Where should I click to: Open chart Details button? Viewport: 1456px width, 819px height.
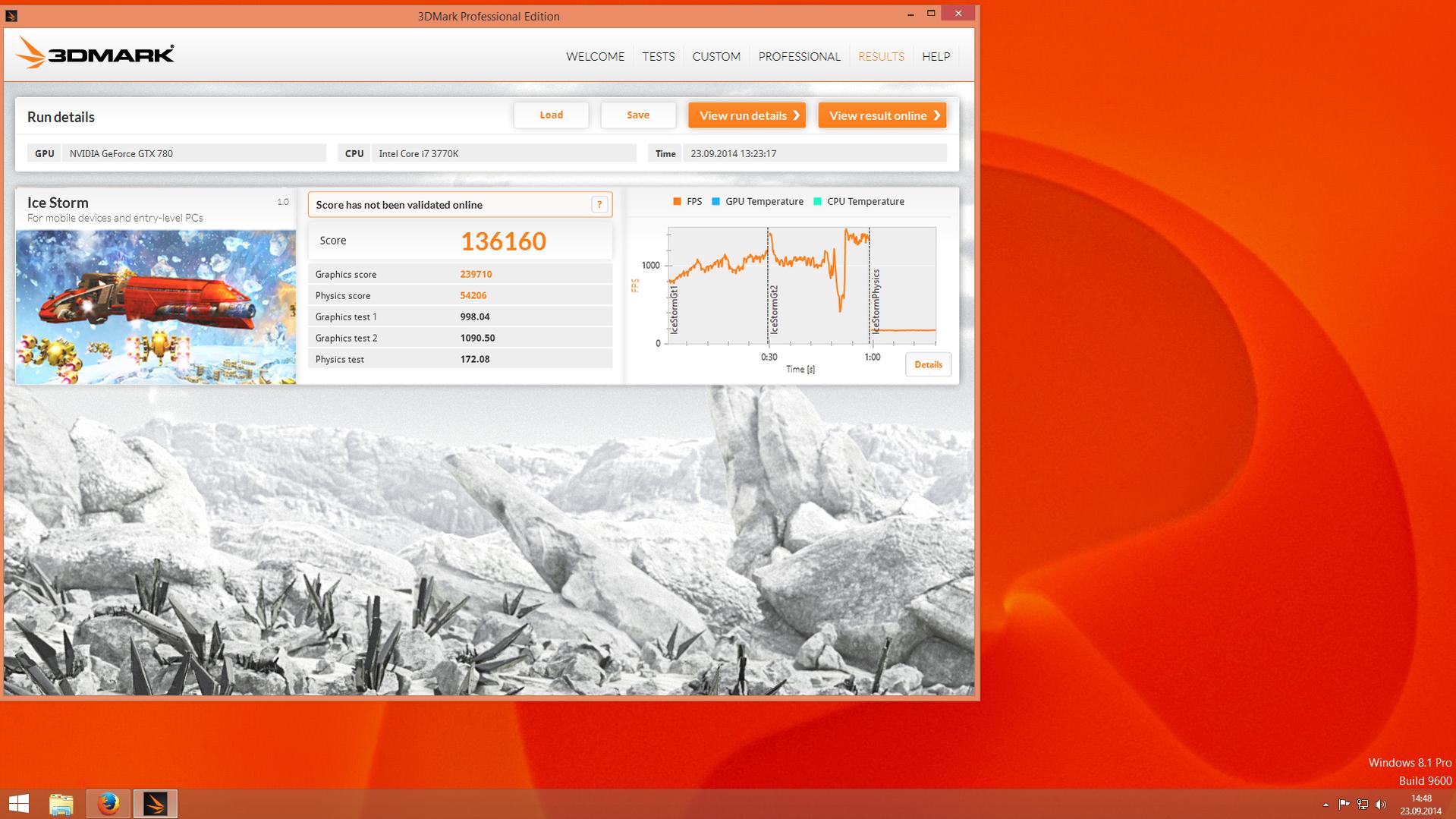928,364
